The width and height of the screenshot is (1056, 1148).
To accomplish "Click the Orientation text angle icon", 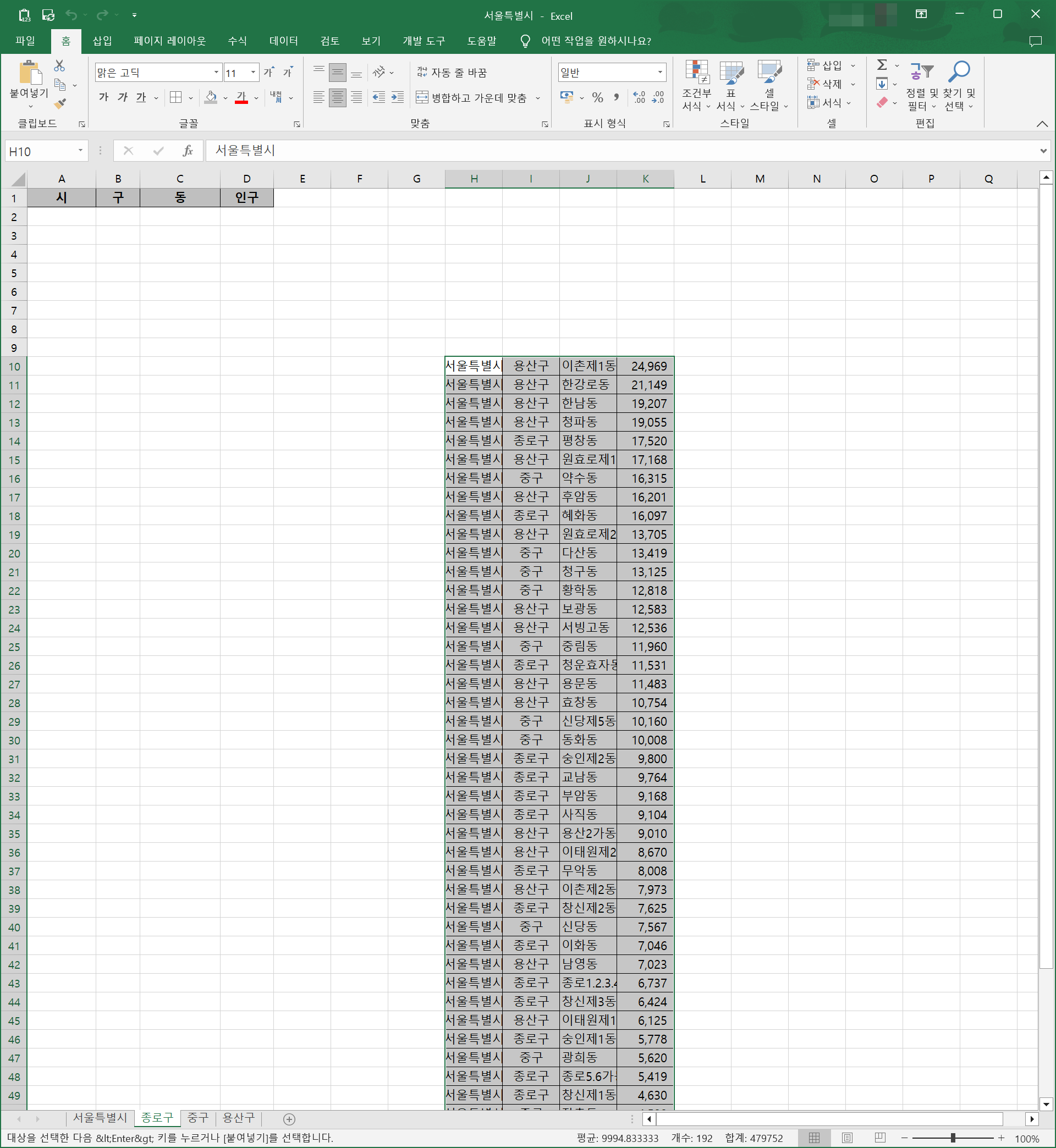I will point(379,72).
